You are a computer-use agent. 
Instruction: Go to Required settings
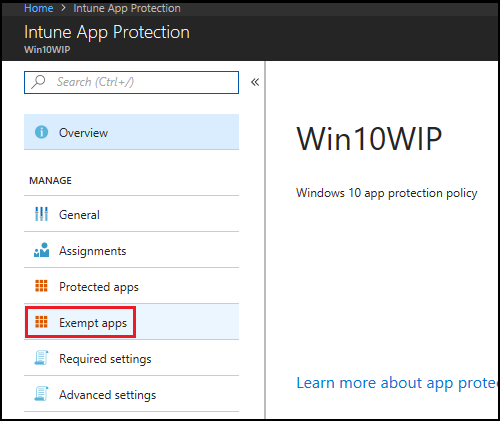click(131, 358)
